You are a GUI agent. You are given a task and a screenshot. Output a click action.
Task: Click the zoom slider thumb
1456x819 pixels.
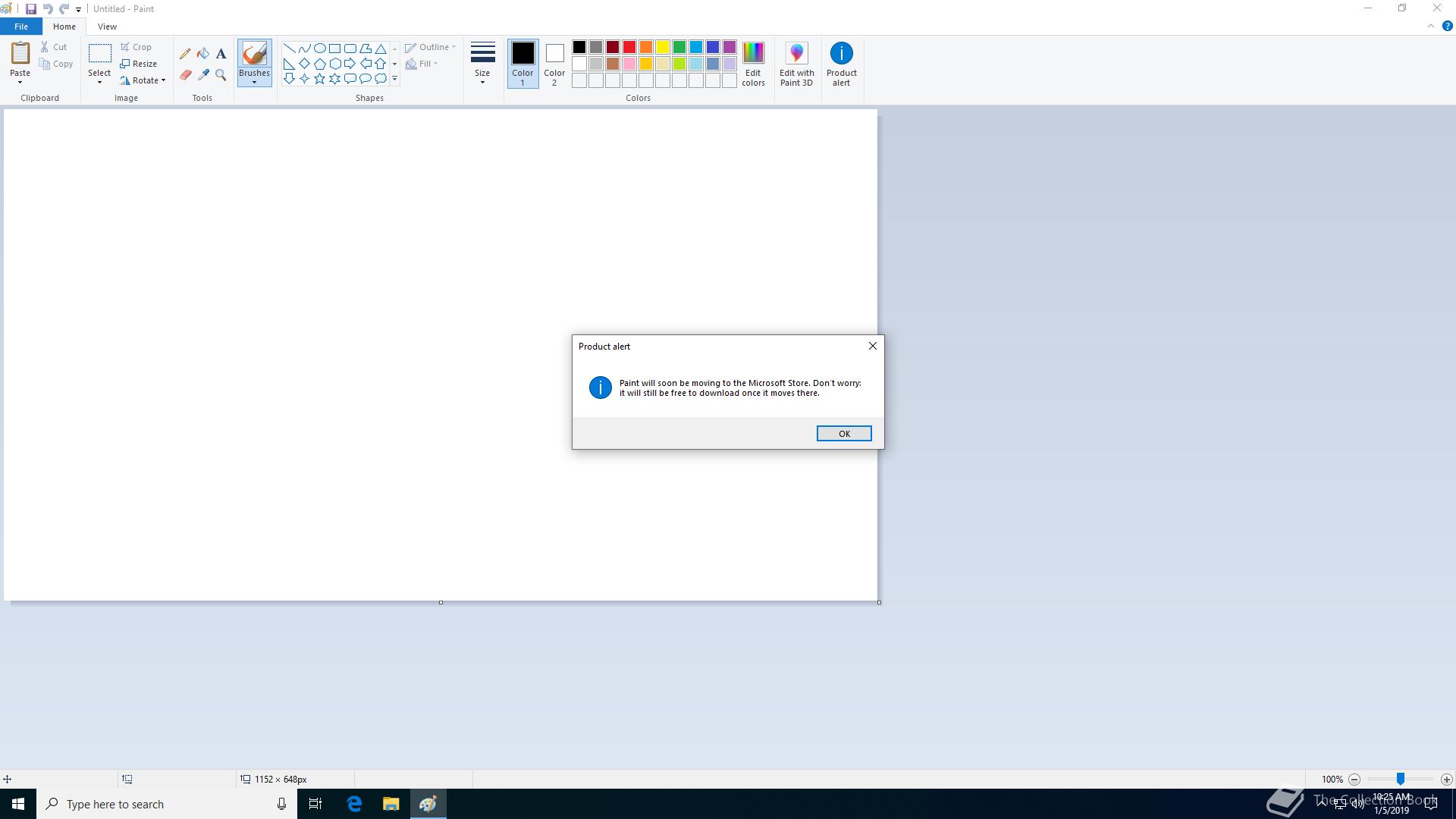click(x=1401, y=780)
